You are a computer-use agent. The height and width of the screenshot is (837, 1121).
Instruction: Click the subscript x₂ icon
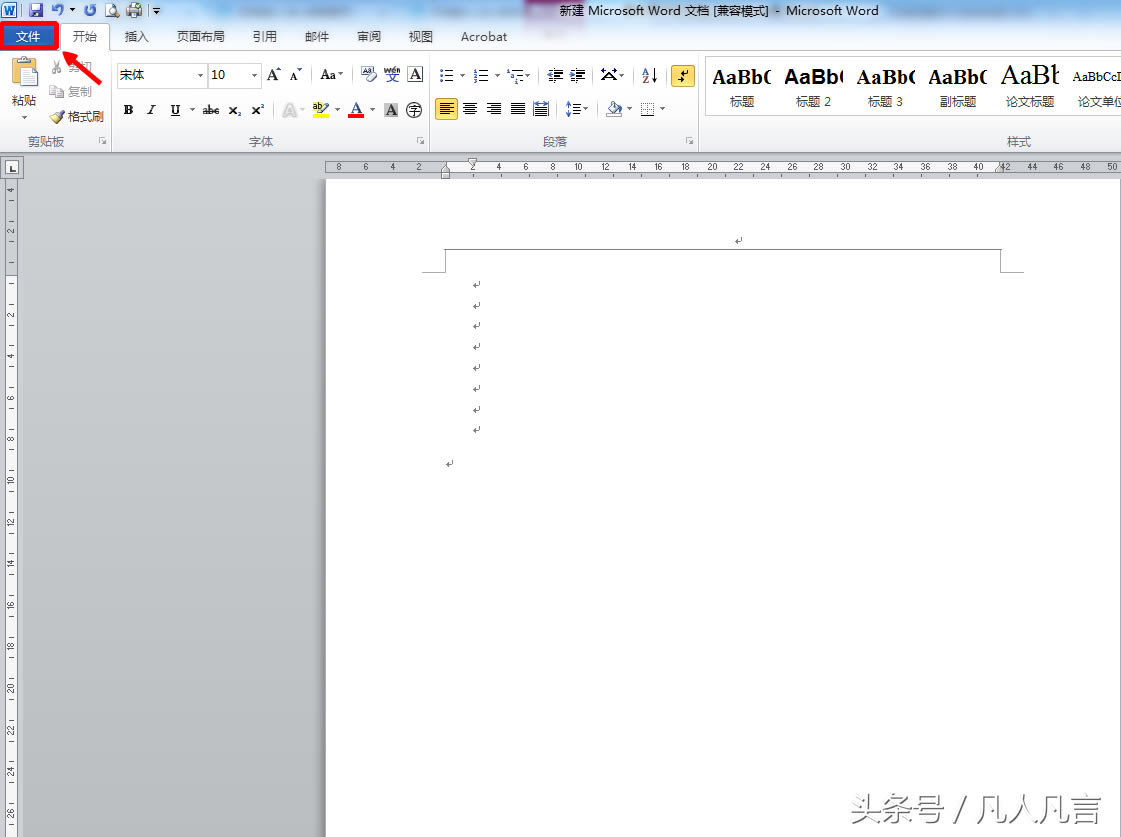click(234, 110)
